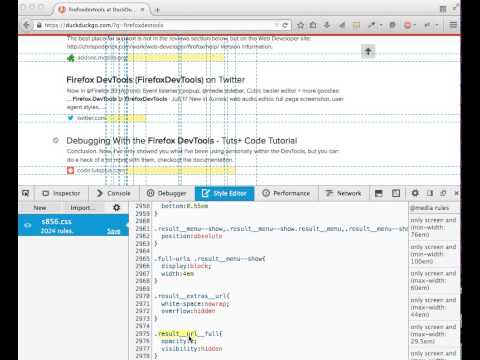
Task: Open the Firefox hamburger menu
Action: (453, 25)
